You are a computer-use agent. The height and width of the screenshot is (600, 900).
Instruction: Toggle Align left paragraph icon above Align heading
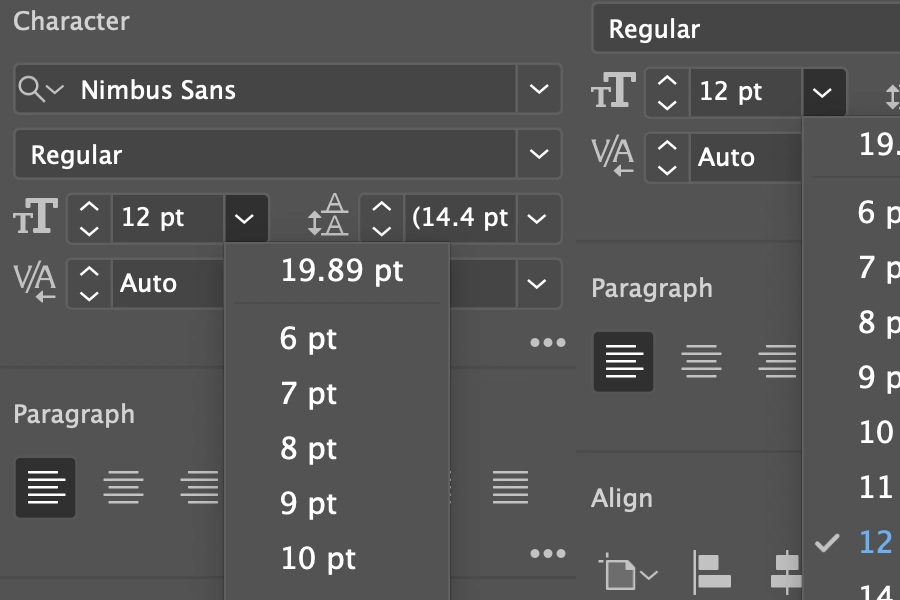623,362
